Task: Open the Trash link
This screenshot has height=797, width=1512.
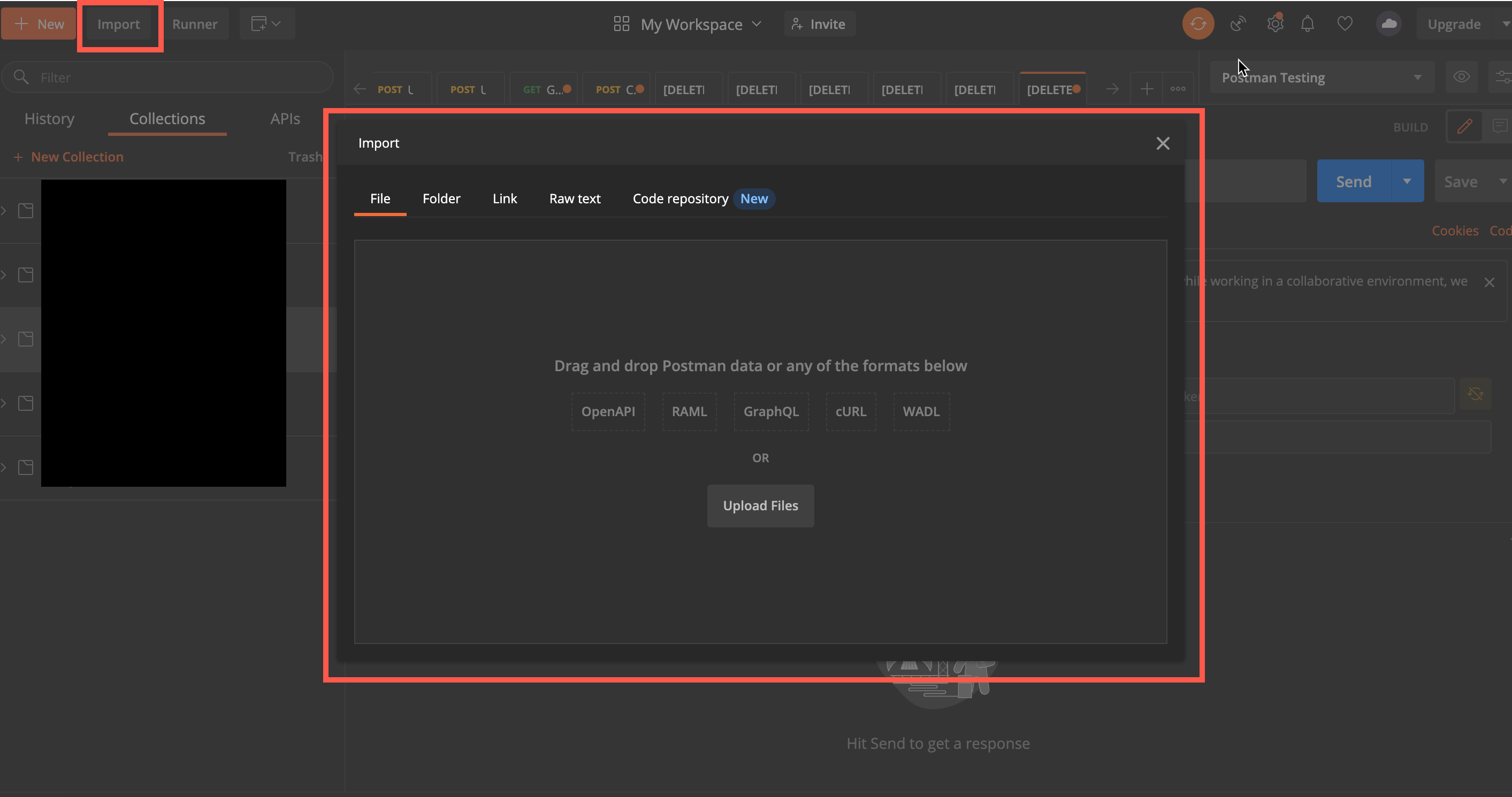Action: click(x=305, y=157)
